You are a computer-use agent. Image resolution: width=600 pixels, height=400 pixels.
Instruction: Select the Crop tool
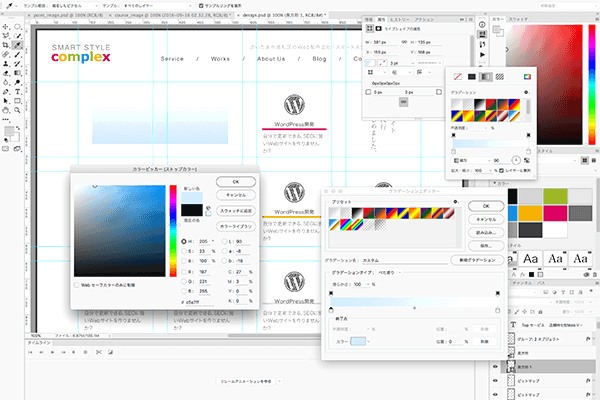tap(7, 45)
